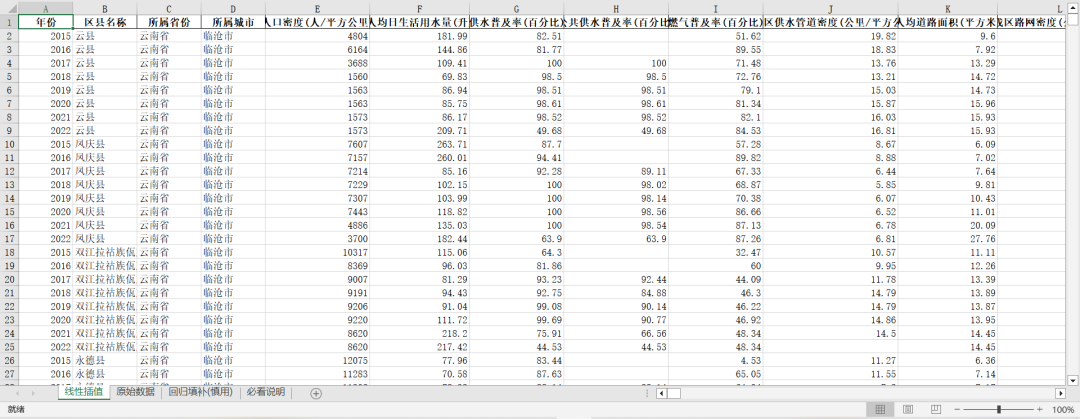The height and width of the screenshot is (419, 1080).
Task: Open the 回归填补(慎用) sheet tab
Action: tap(200, 392)
